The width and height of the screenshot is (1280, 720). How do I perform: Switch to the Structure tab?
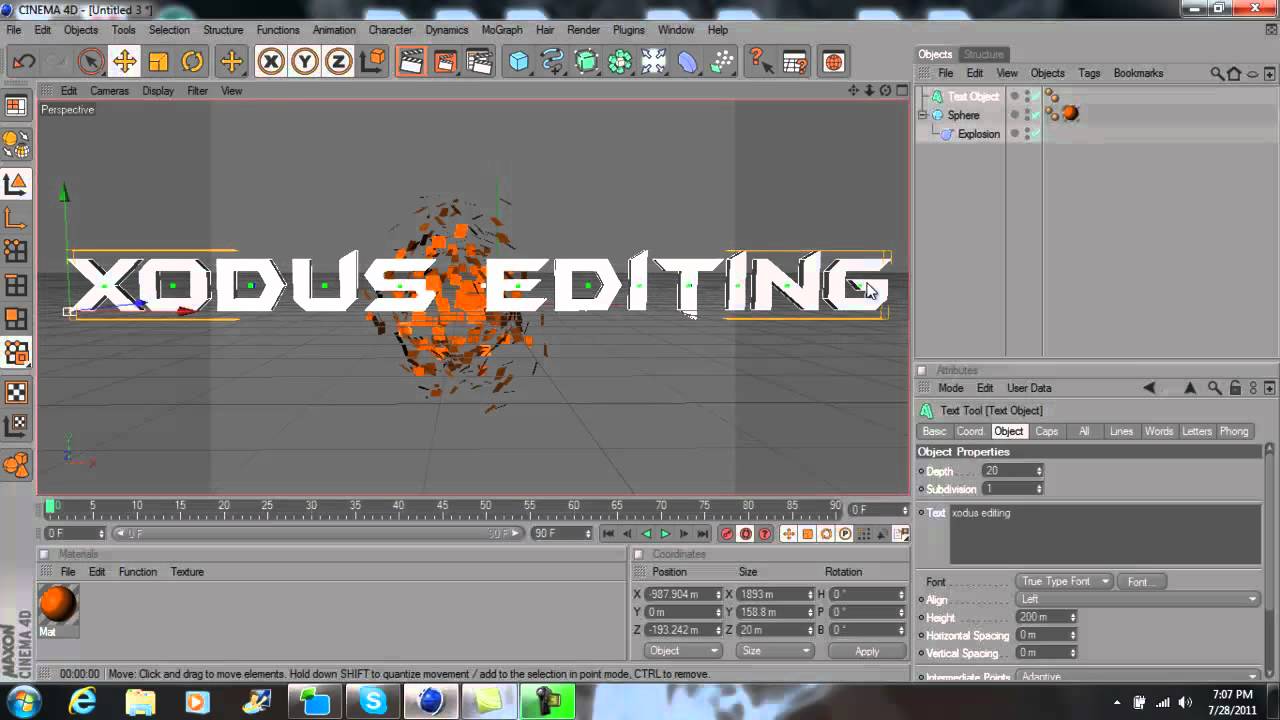pyautogui.click(x=983, y=54)
